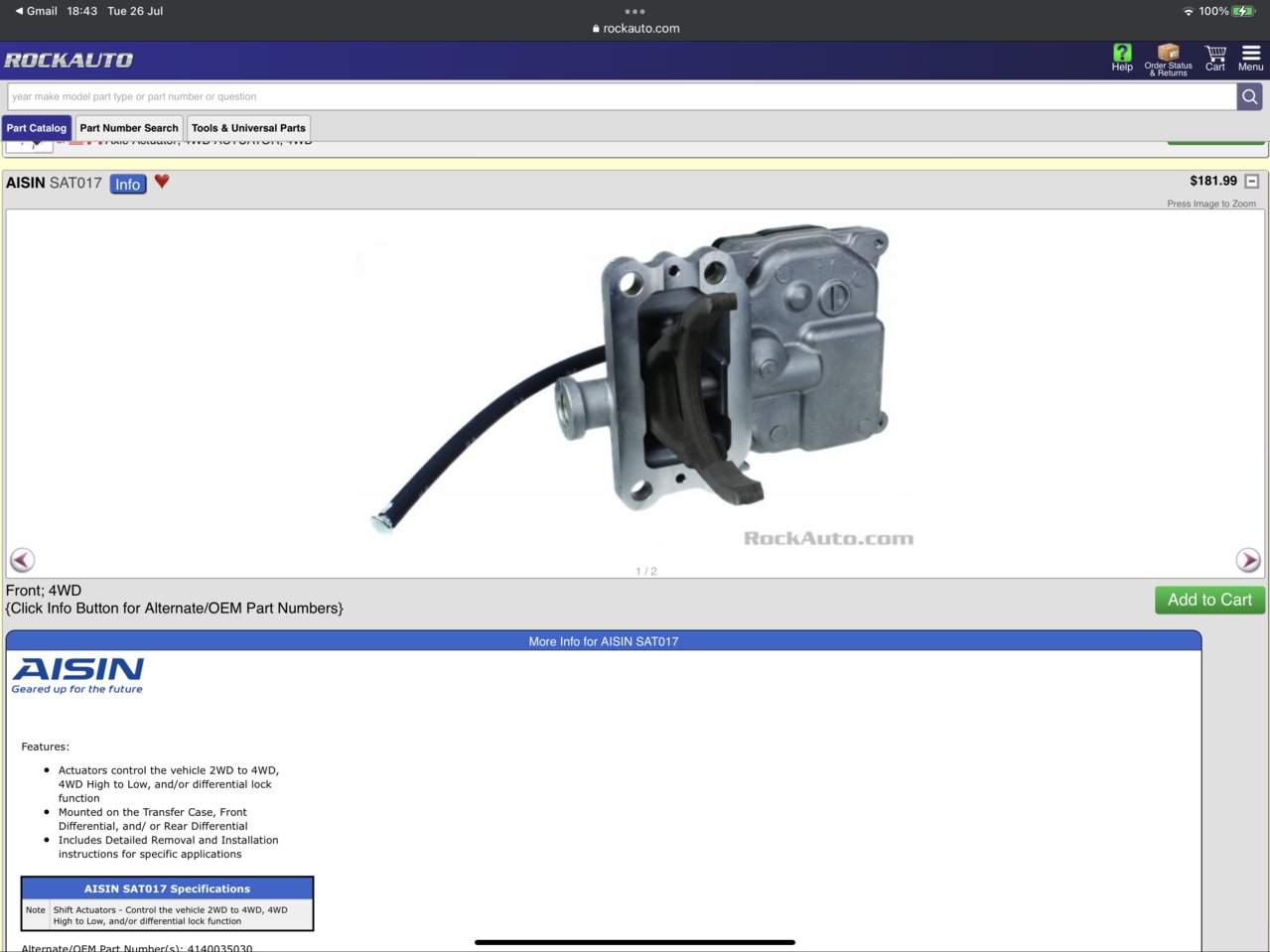Screen dimensions: 1270x952
Task: Tap the 18:43 clock in status bar
Action: [82, 11]
